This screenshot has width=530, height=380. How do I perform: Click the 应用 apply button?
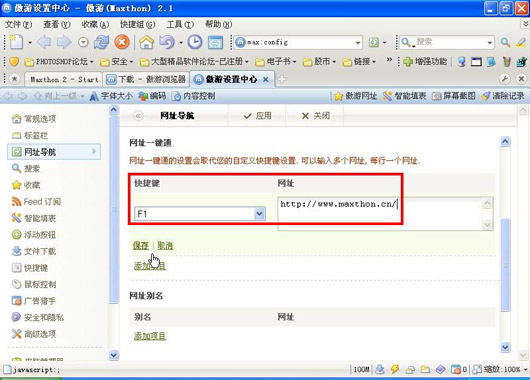click(258, 116)
